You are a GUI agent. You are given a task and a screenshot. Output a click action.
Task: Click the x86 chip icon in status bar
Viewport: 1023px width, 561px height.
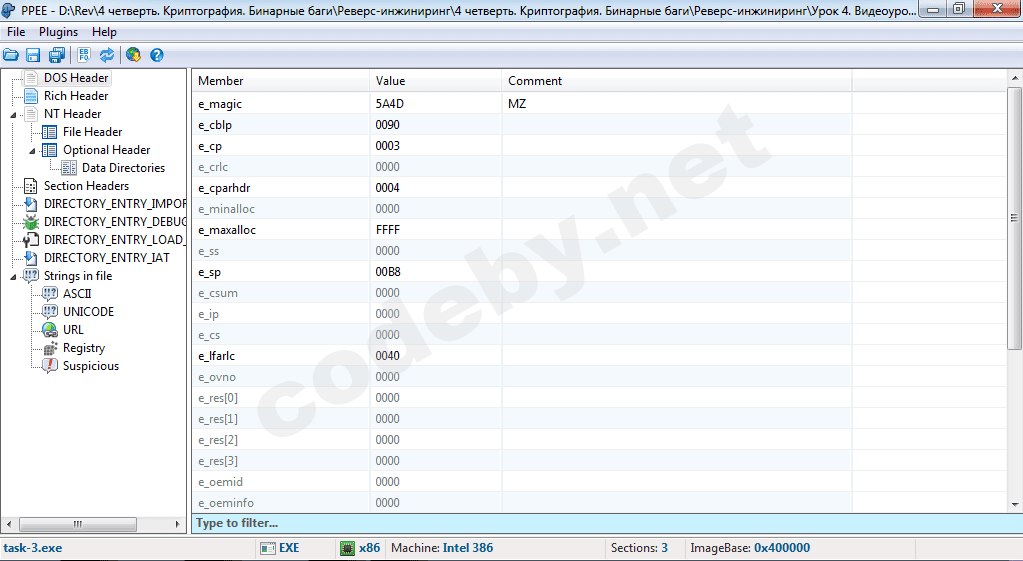347,549
